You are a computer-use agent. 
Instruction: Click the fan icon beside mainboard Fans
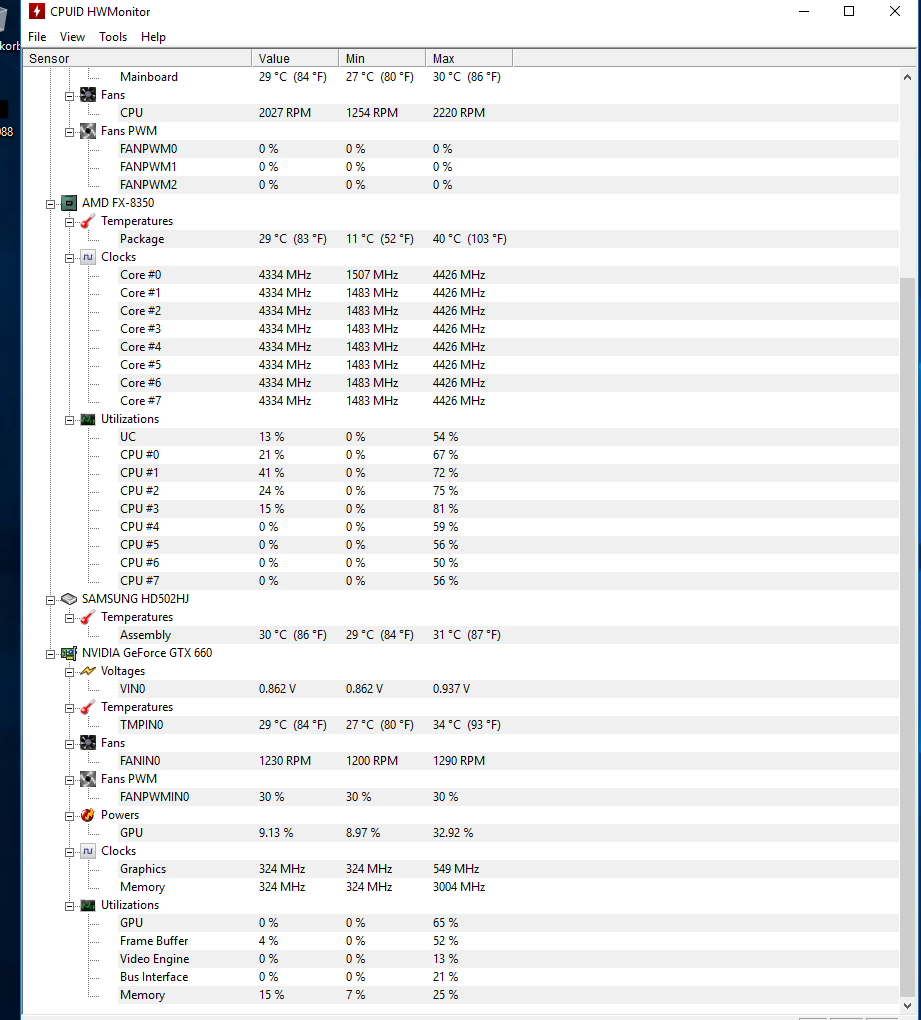(x=88, y=95)
